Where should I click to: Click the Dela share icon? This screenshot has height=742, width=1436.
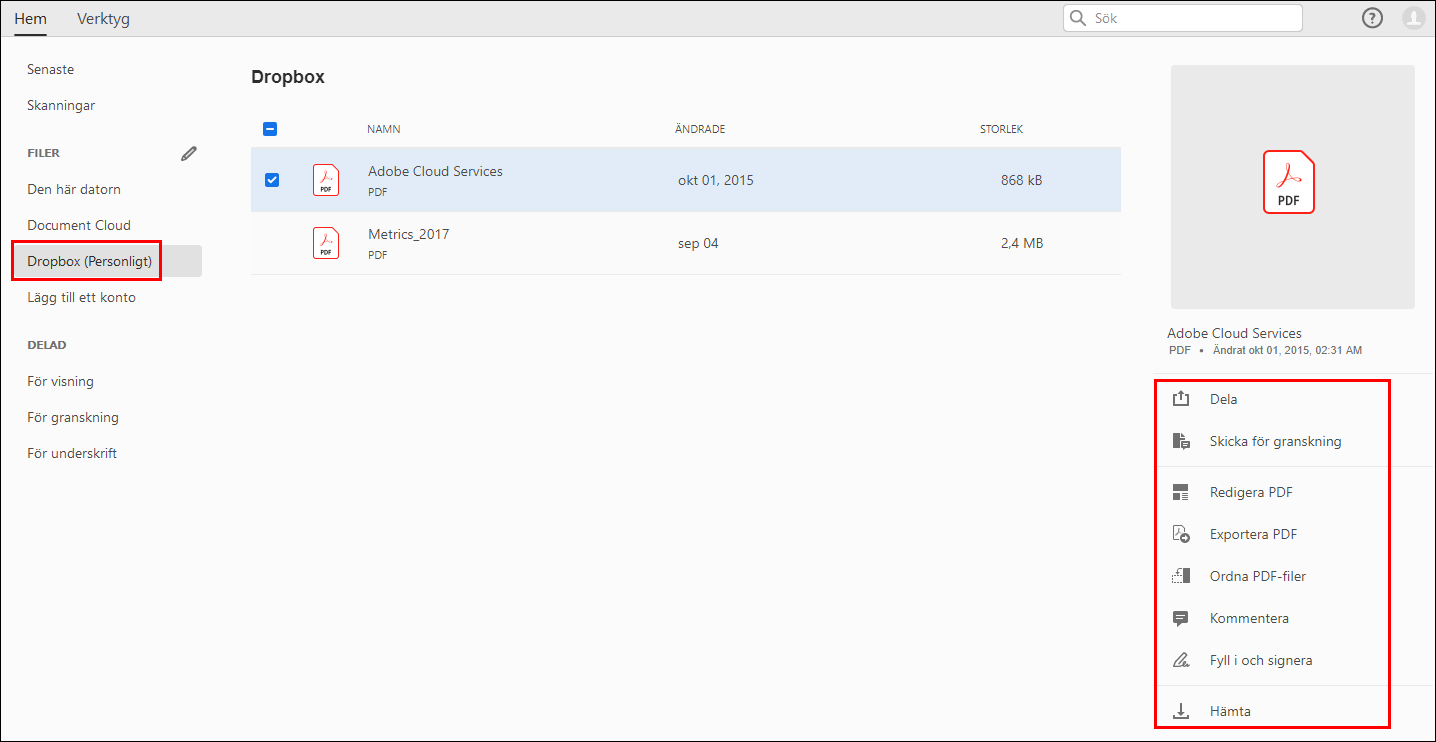point(1180,399)
